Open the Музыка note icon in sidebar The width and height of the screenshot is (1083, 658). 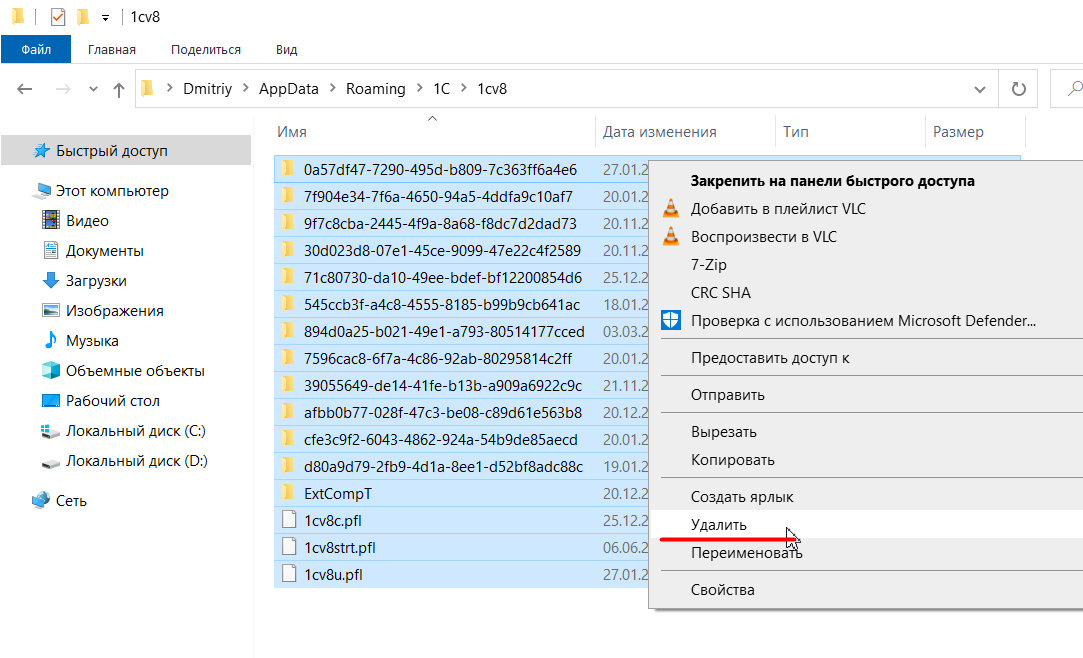[51, 340]
